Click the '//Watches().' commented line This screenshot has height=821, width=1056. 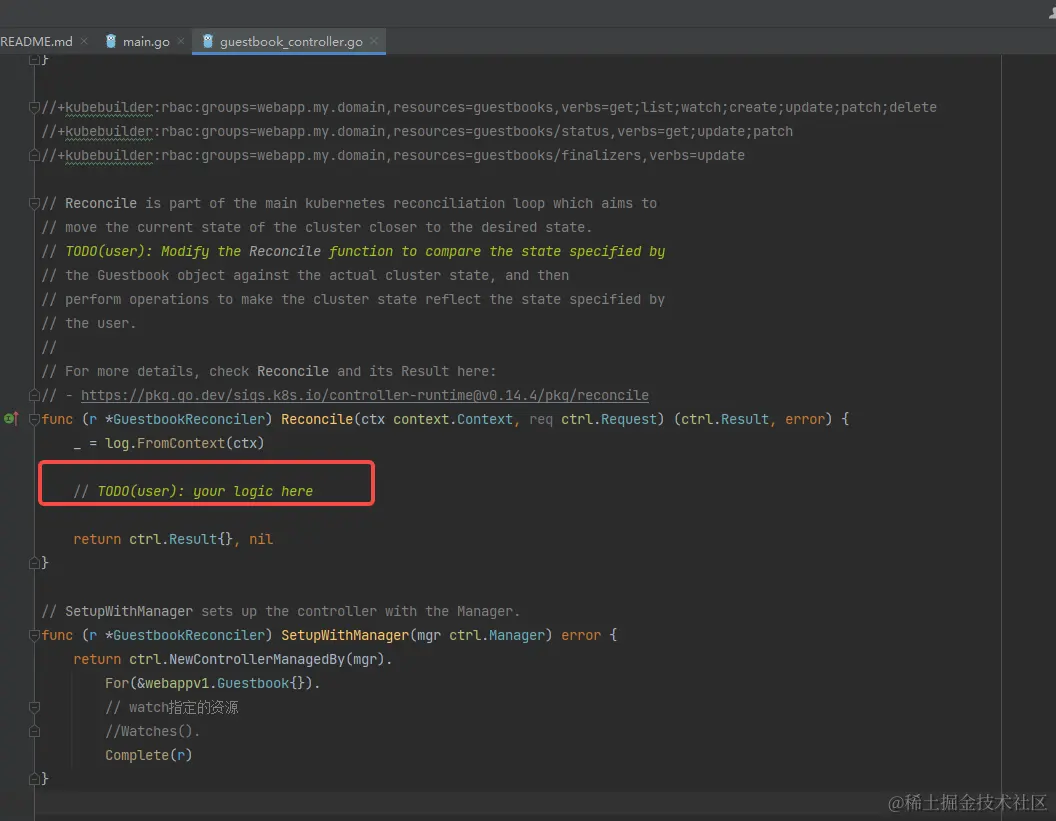153,731
